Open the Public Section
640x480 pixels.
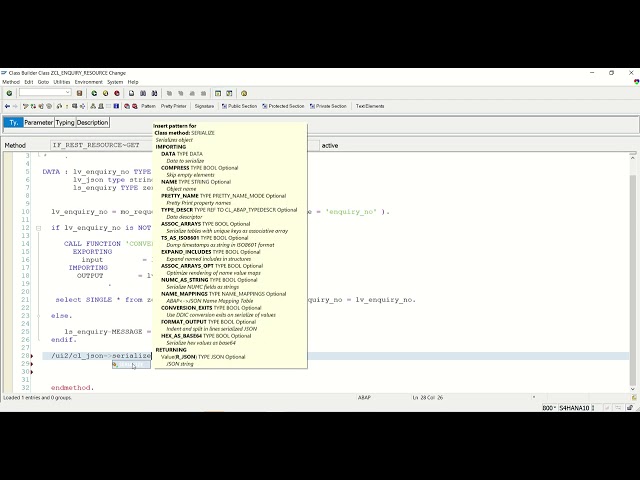coord(239,106)
